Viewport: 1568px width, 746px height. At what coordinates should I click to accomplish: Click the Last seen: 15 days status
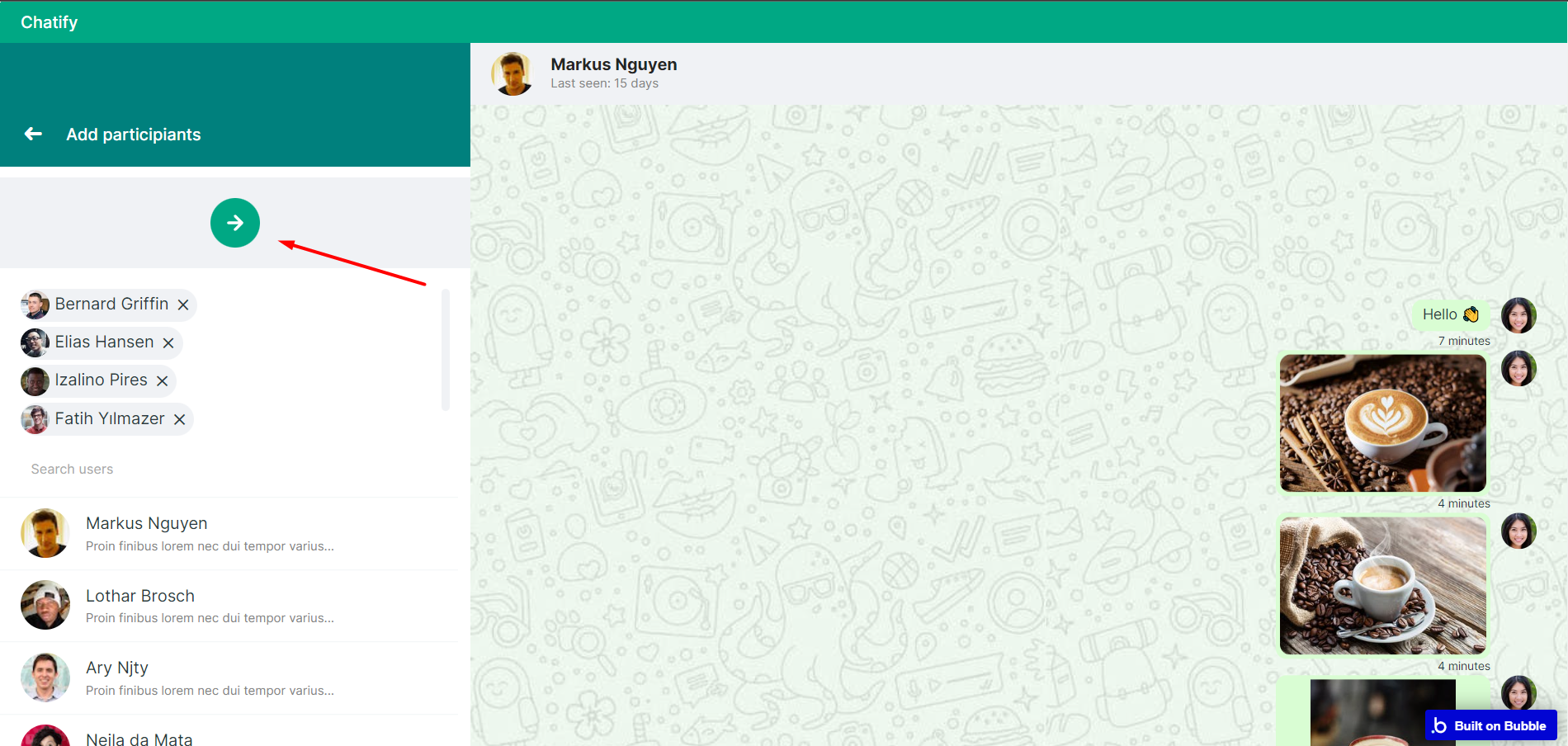[604, 83]
